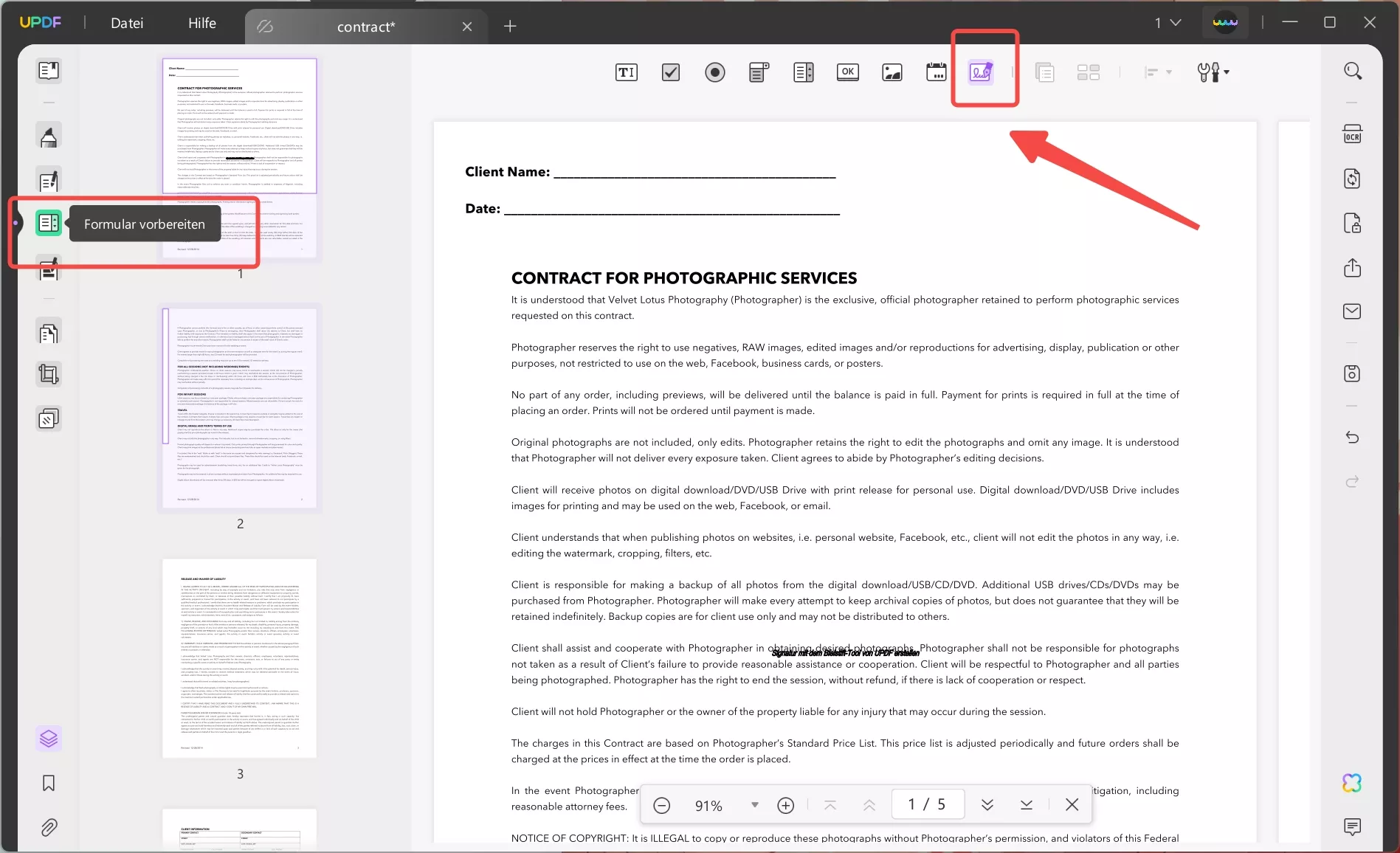
Task: Send the file by email
Action: coord(1352,311)
